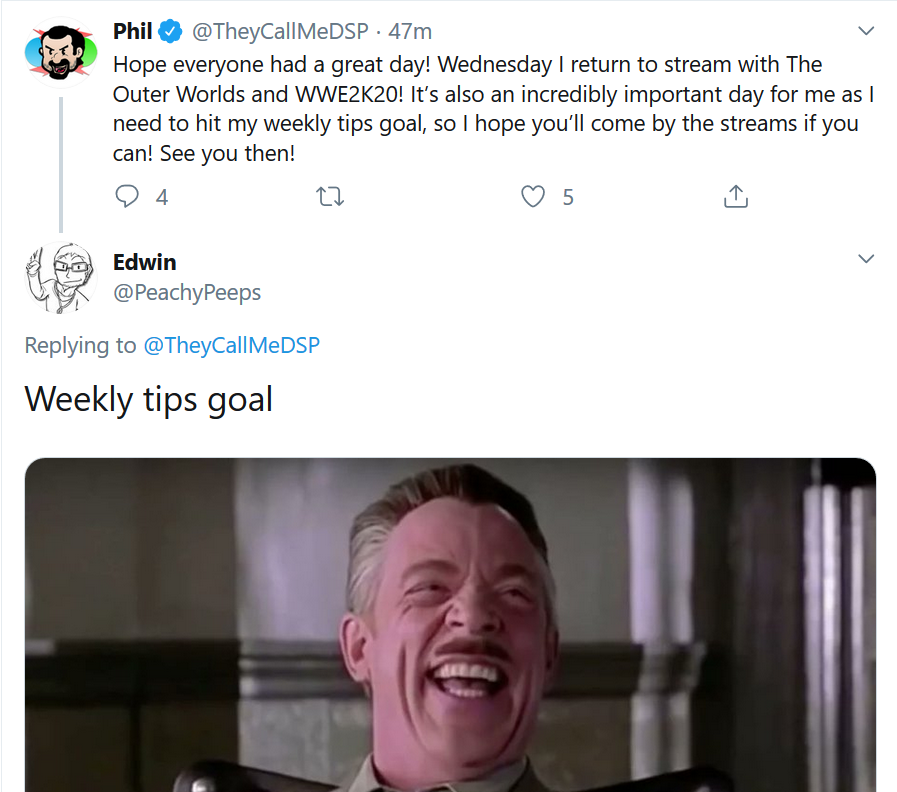
Task: Expand the options chevron on Phil's tweet
Action: click(x=866, y=31)
